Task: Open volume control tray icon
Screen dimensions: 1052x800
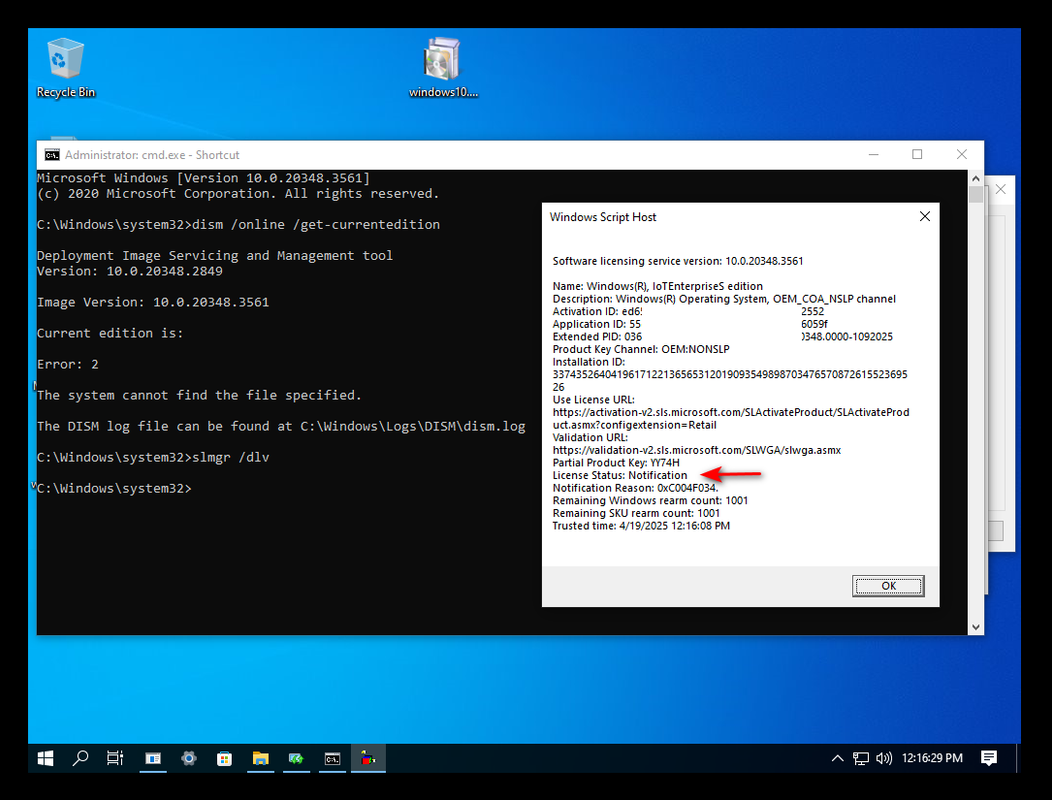Action: pos(884,758)
